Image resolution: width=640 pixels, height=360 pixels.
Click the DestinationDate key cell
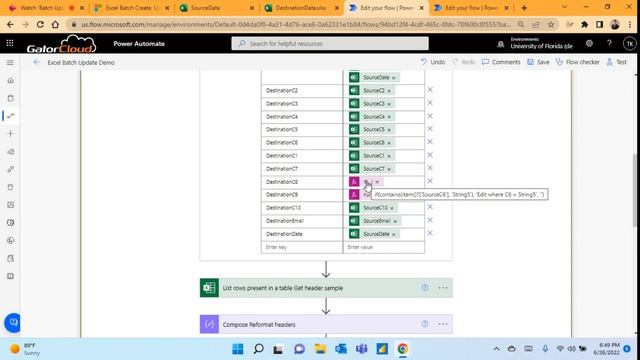click(302, 234)
